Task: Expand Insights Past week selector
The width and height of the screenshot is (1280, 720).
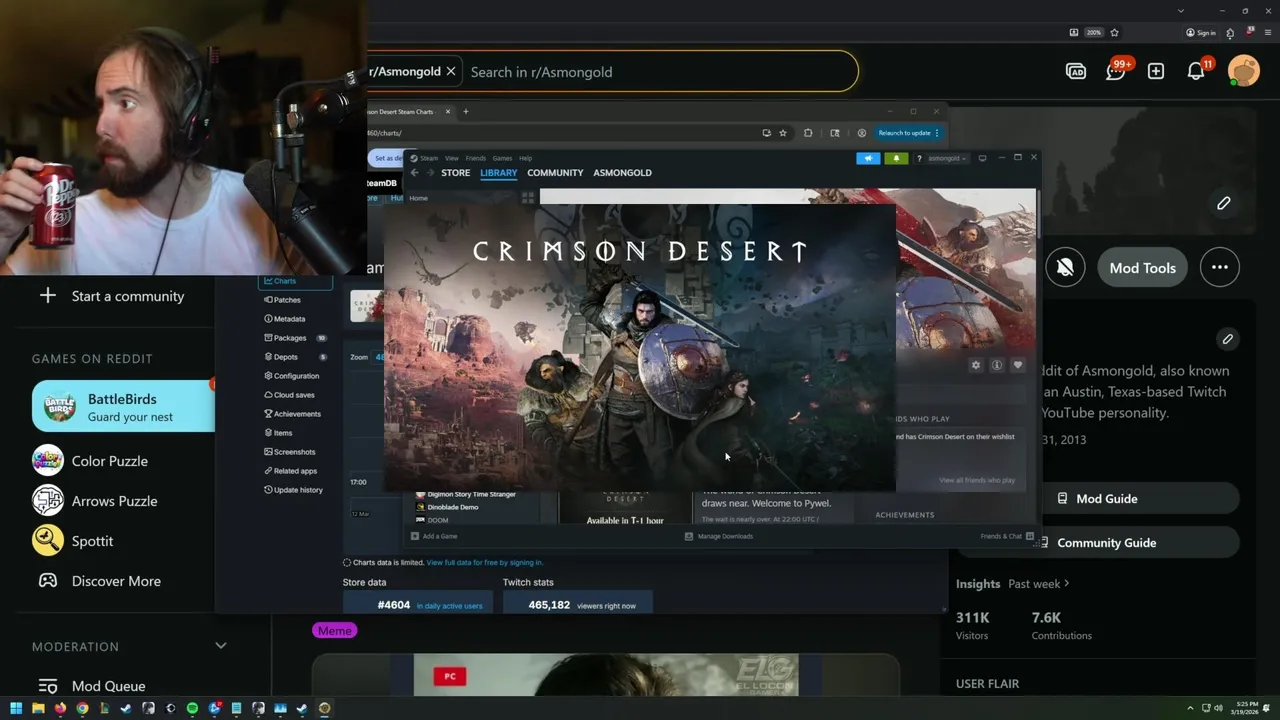Action: (1039, 584)
